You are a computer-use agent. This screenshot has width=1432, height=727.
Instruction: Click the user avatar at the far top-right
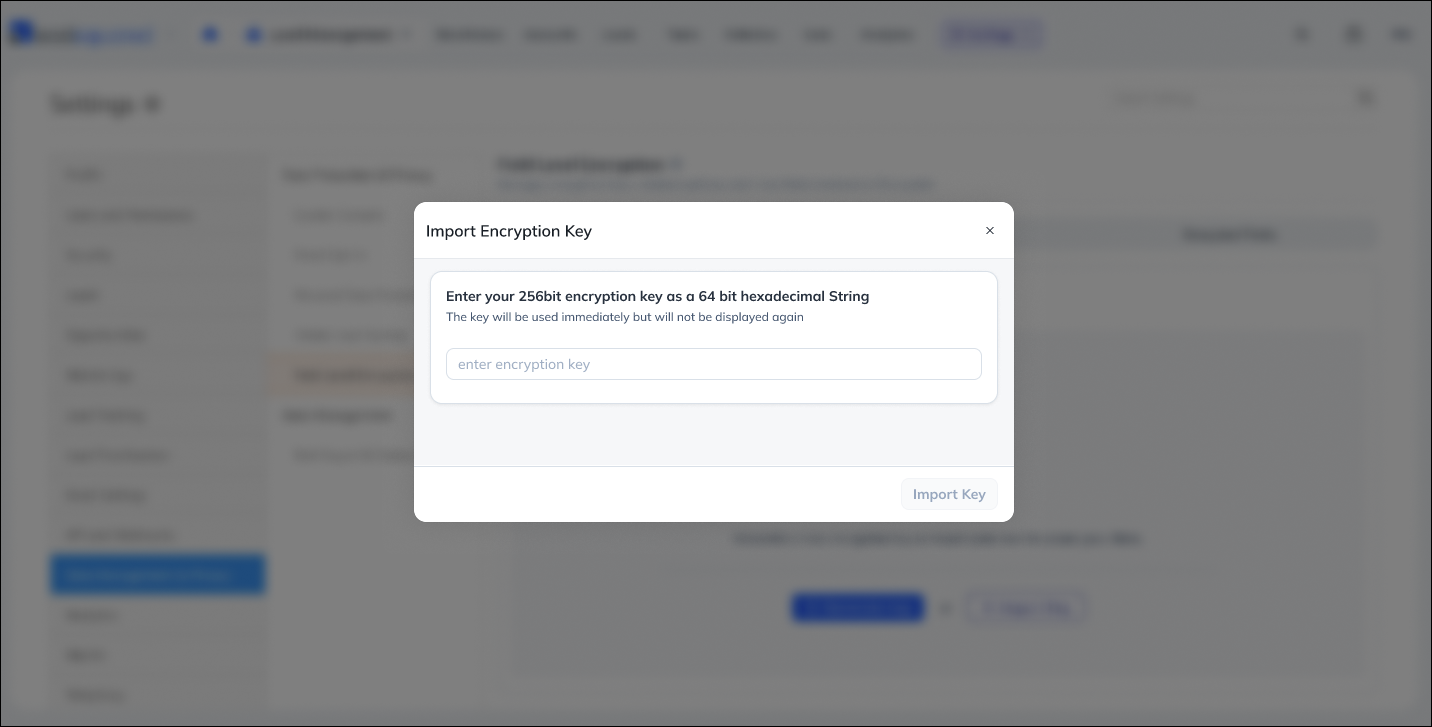(1402, 34)
